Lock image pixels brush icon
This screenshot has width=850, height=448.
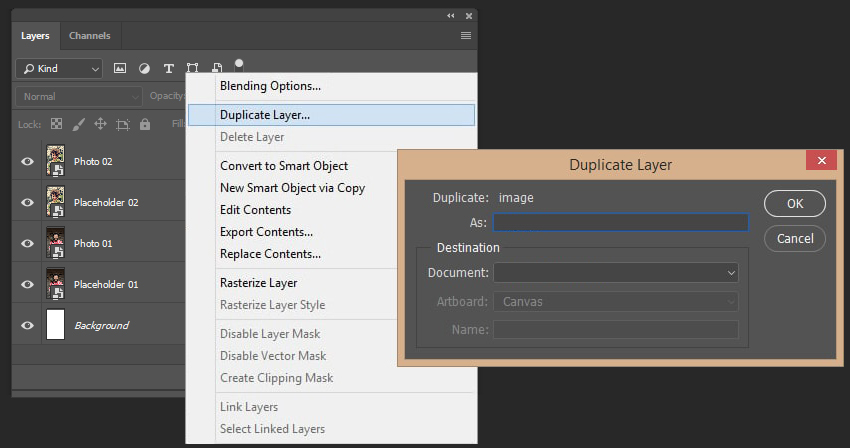tap(79, 124)
